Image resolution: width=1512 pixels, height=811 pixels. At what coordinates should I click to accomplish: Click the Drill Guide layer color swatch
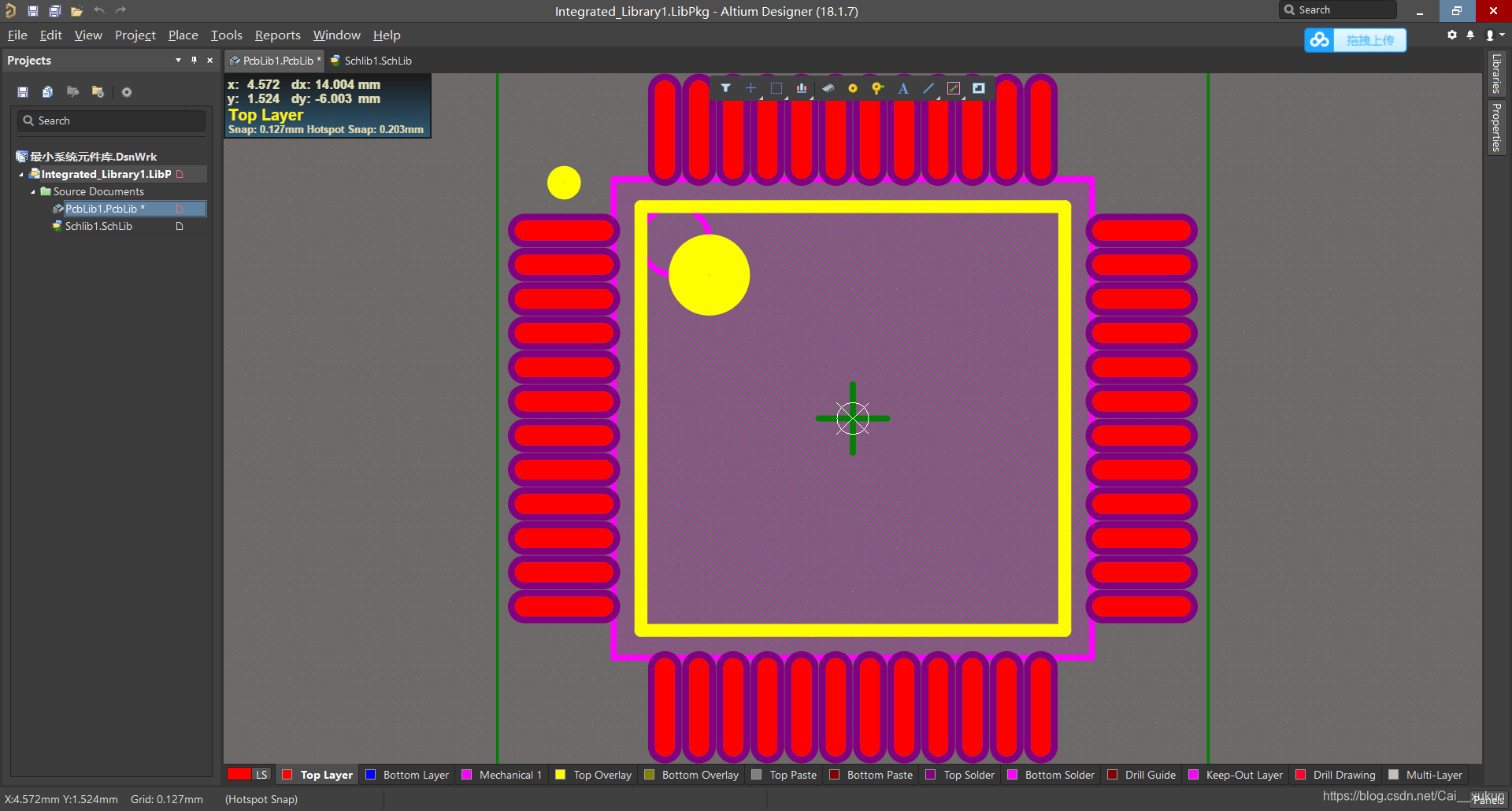click(x=1112, y=775)
